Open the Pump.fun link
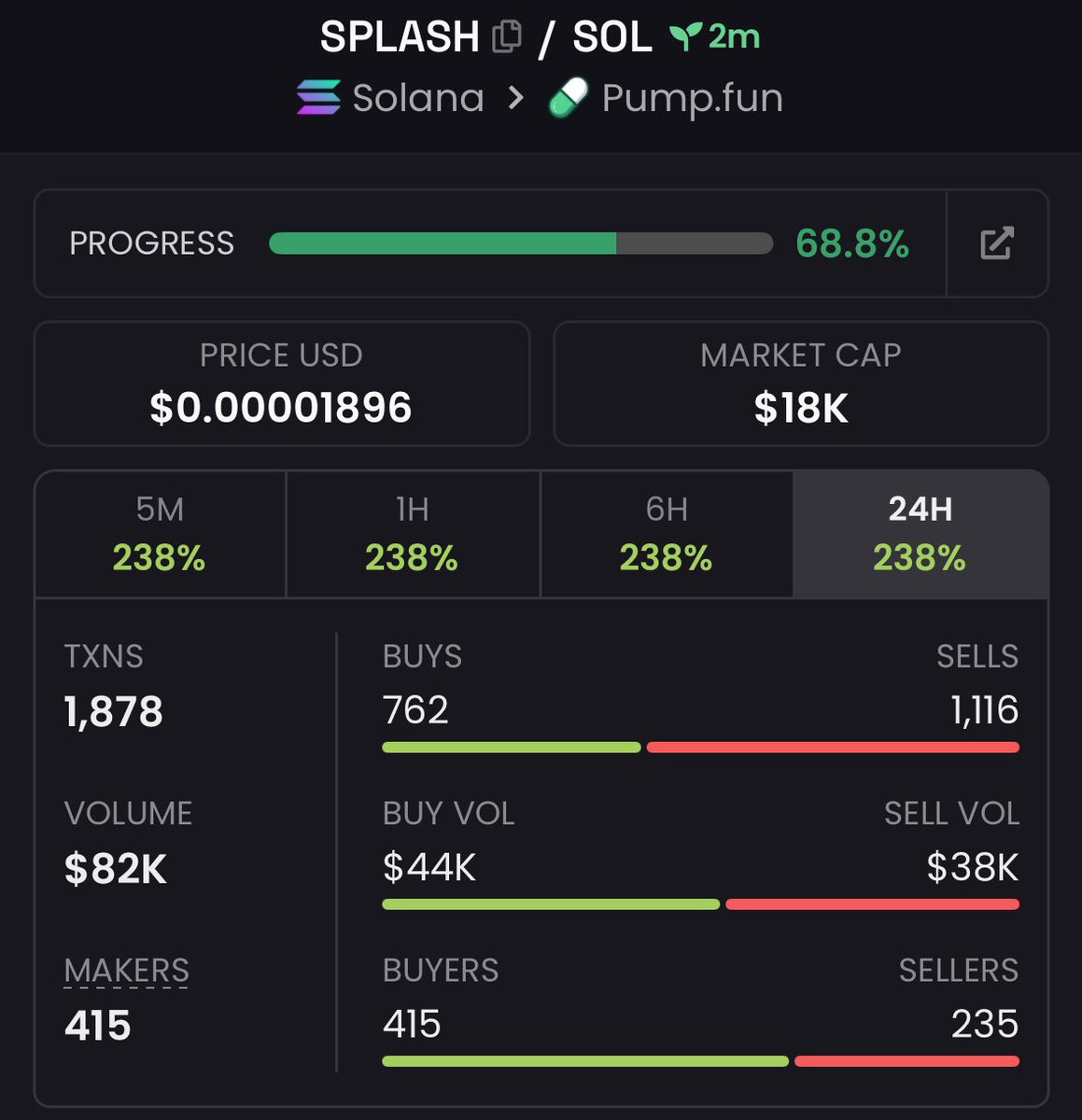 tap(692, 98)
